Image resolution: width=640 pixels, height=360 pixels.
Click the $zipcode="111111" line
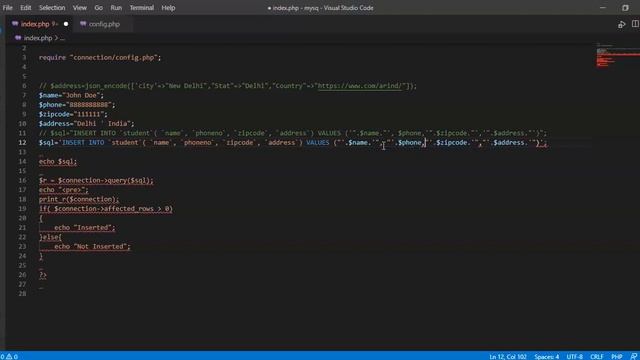point(73,114)
